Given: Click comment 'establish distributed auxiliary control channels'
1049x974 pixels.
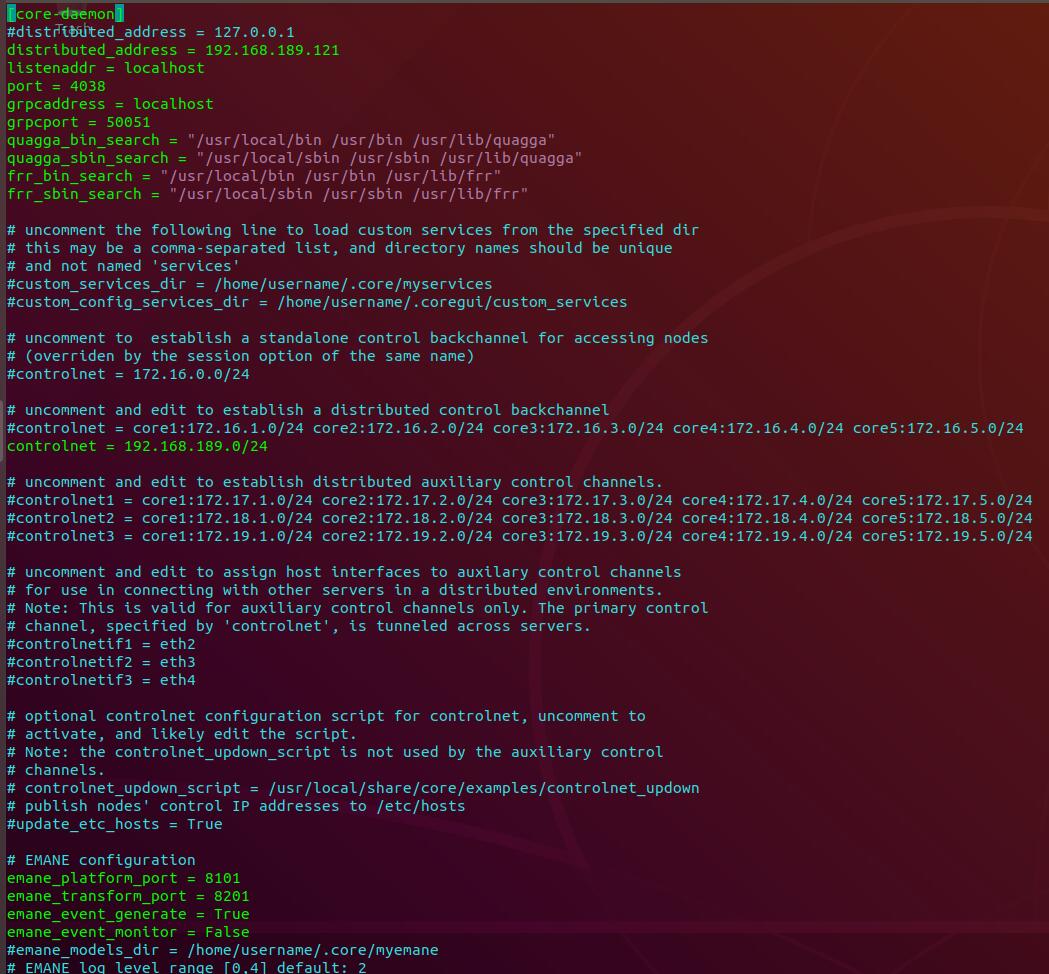Looking at the screenshot, I should pyautogui.click(x=335, y=483).
